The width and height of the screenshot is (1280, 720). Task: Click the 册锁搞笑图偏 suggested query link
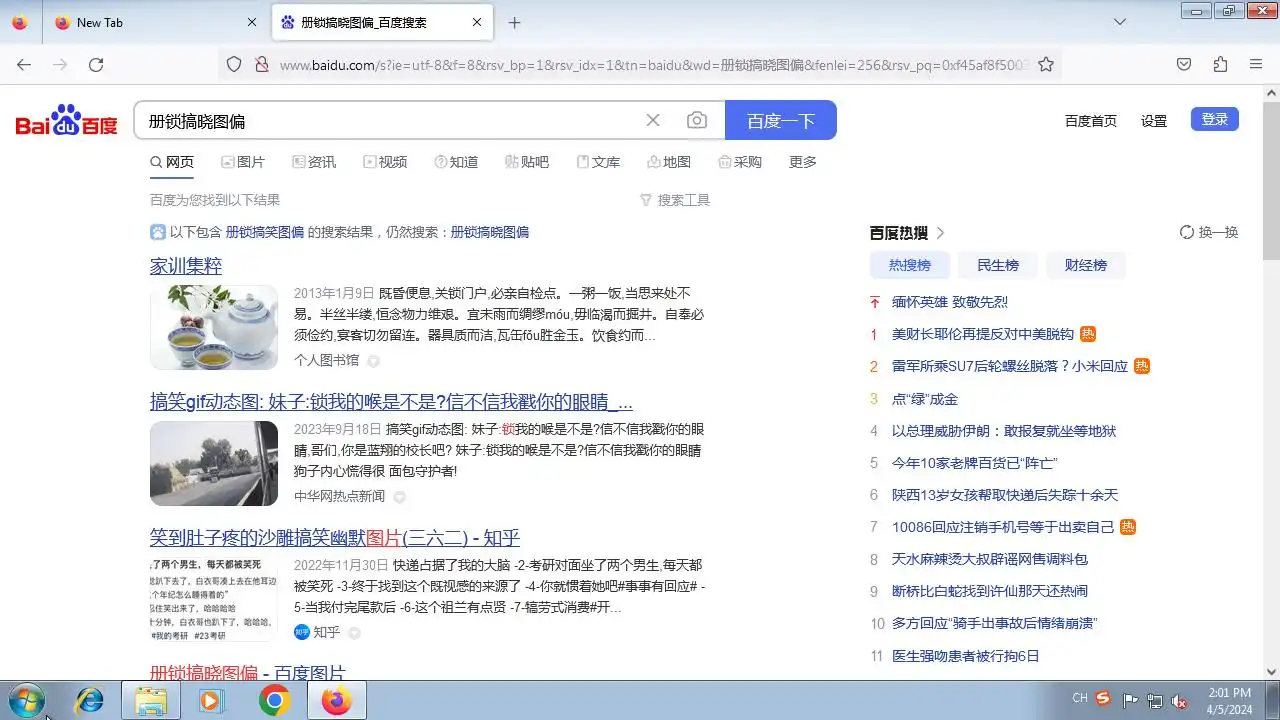pyautogui.click(x=264, y=232)
